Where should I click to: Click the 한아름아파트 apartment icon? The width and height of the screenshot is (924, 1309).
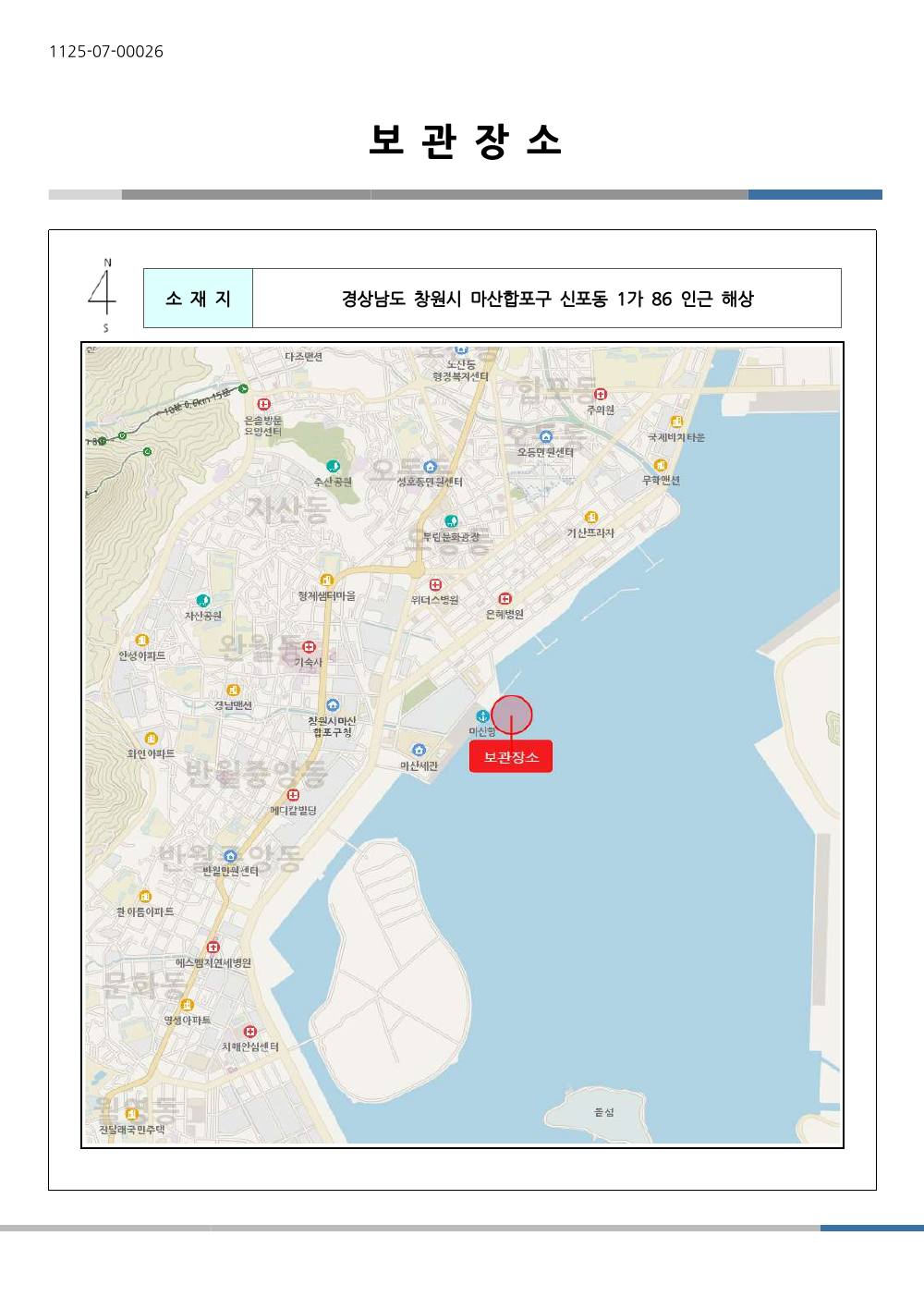click(x=145, y=897)
